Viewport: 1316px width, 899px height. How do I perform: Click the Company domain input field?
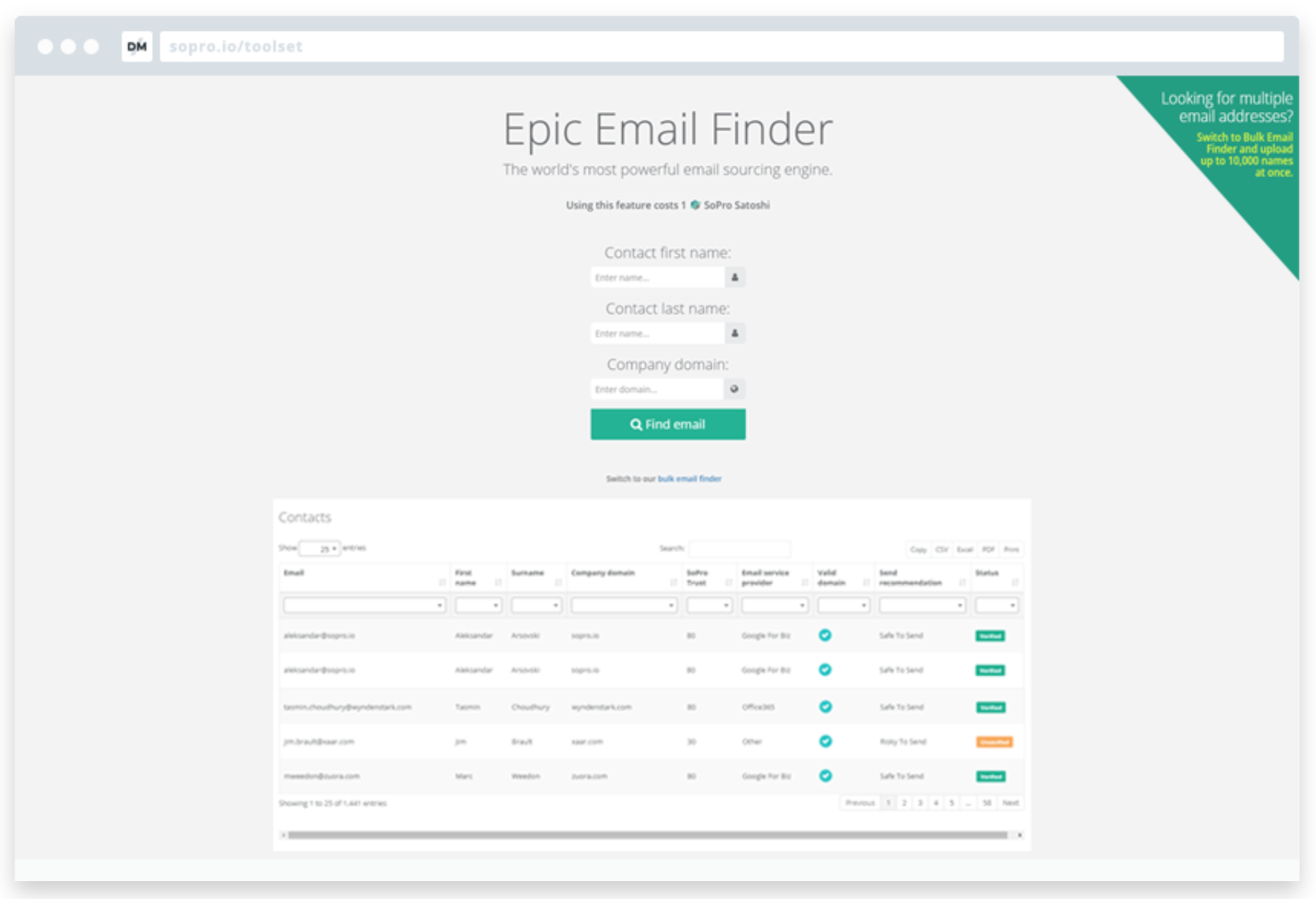click(x=657, y=389)
